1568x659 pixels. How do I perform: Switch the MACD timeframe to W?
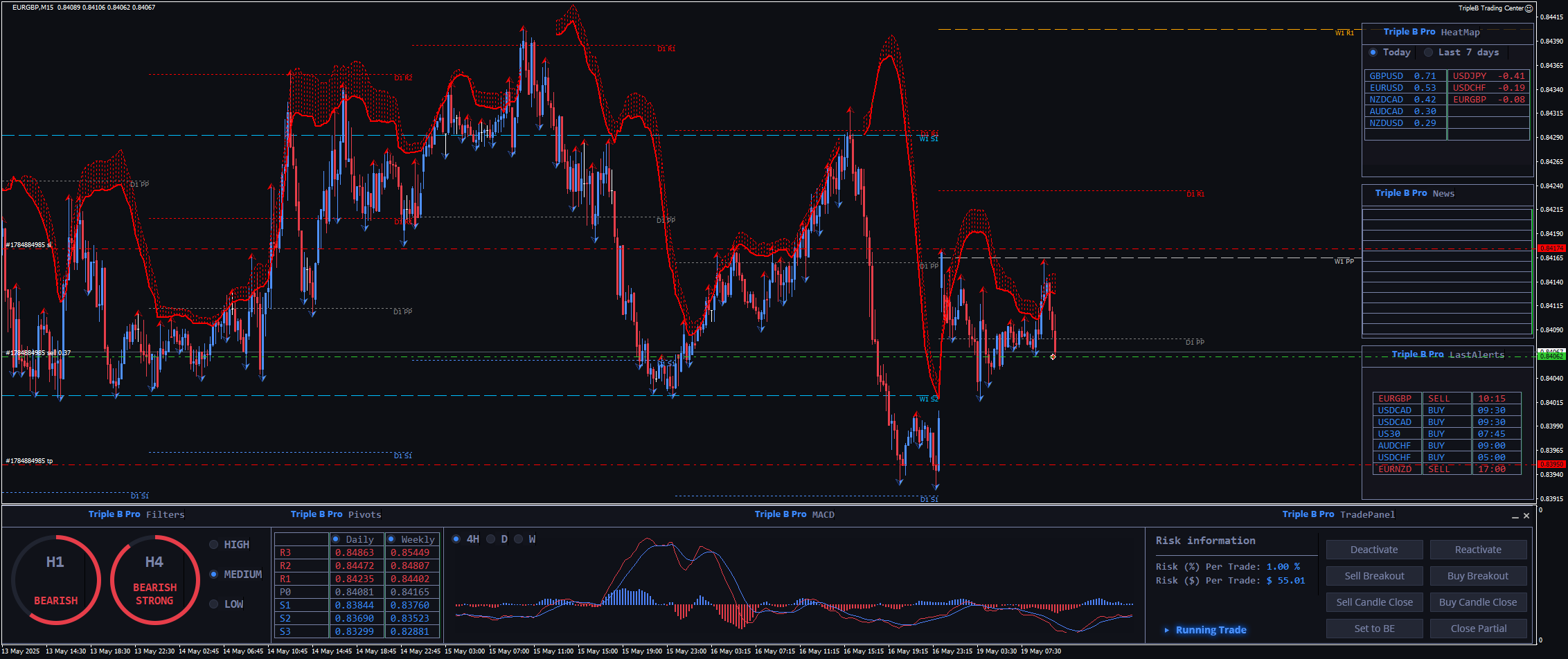[x=519, y=539]
